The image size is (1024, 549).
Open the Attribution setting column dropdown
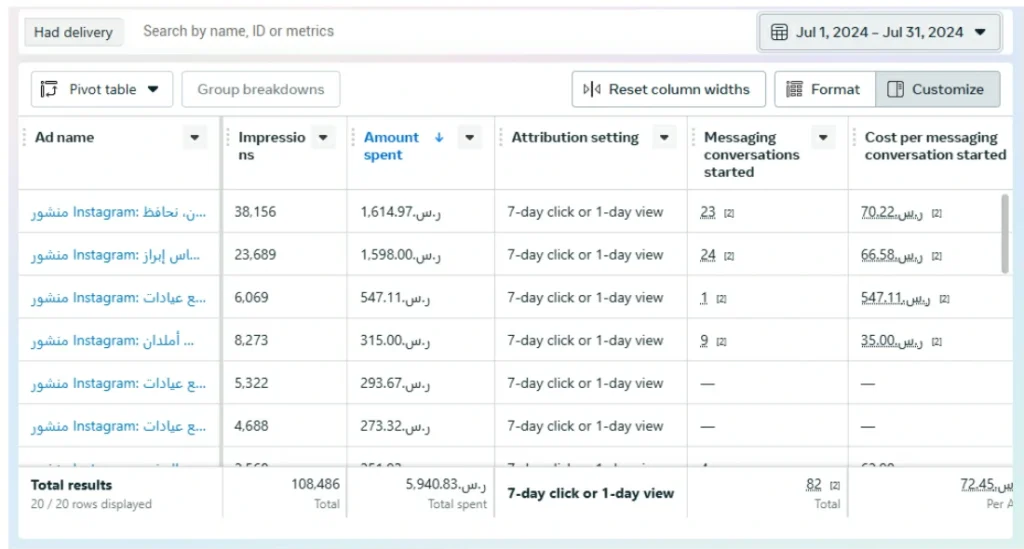pos(664,137)
